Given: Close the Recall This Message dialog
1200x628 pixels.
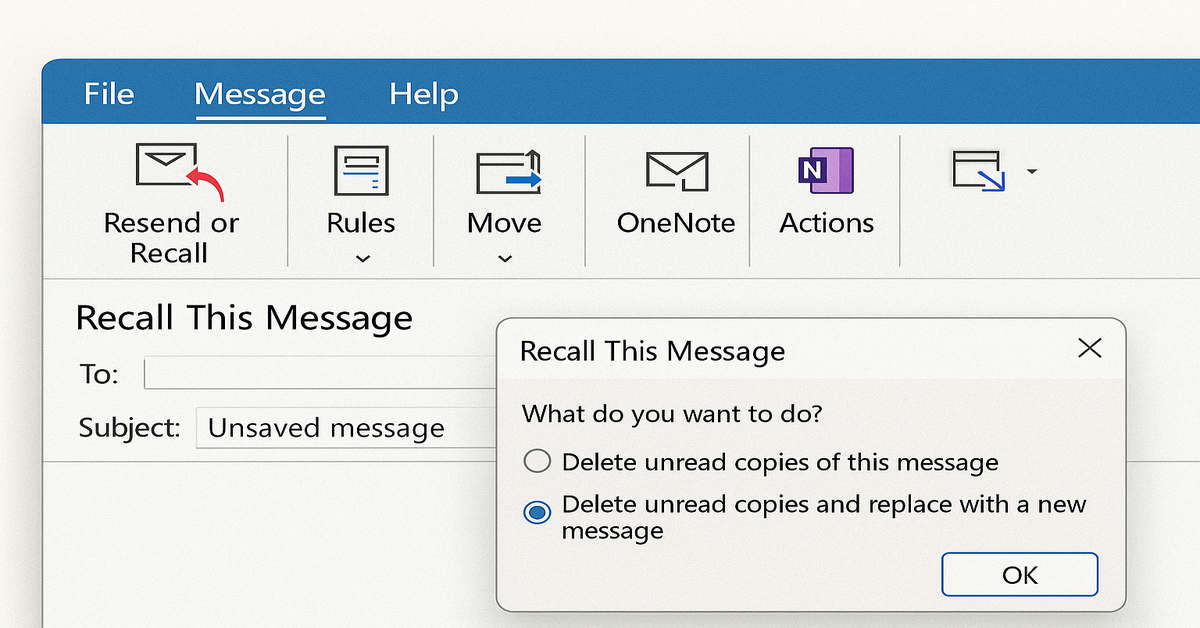Looking at the screenshot, I should pyautogui.click(x=1089, y=348).
